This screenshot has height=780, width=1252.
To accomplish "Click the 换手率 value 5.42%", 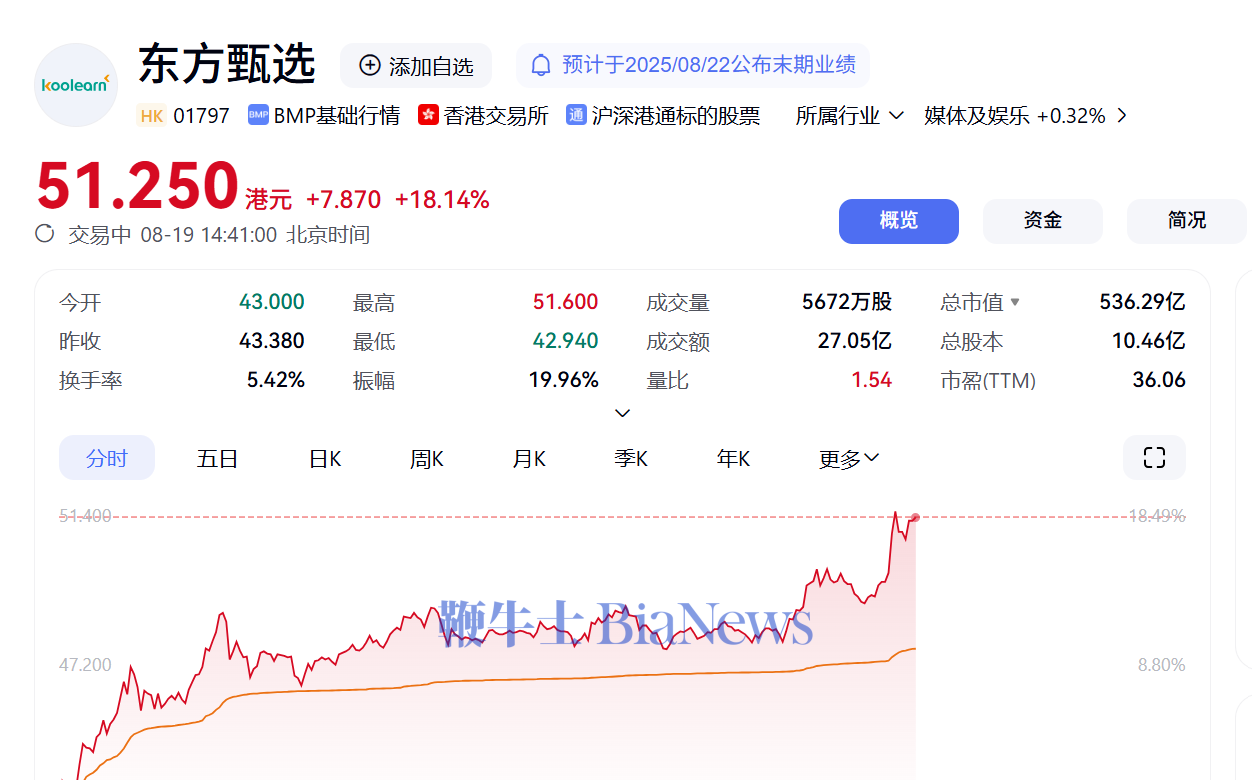I will [x=276, y=380].
